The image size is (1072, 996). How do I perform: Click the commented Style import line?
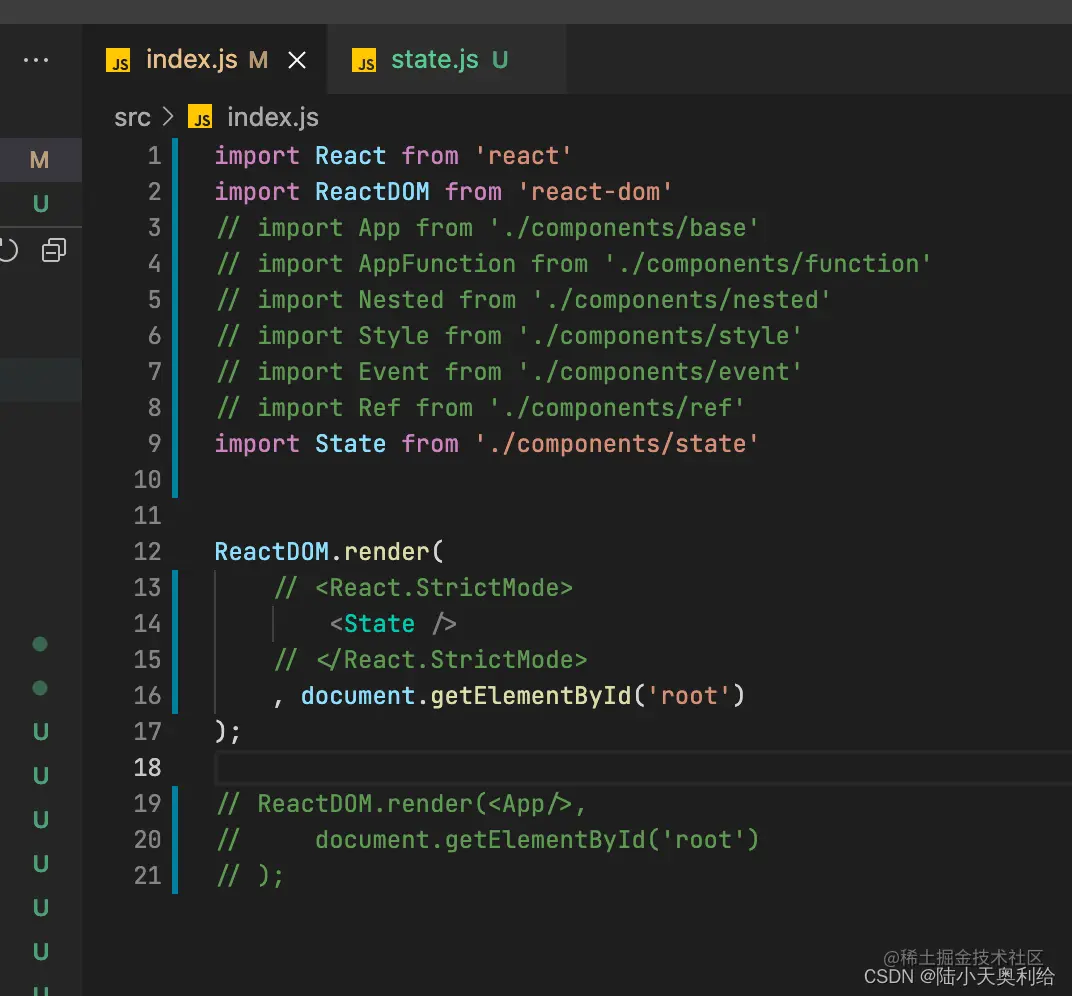coord(509,336)
